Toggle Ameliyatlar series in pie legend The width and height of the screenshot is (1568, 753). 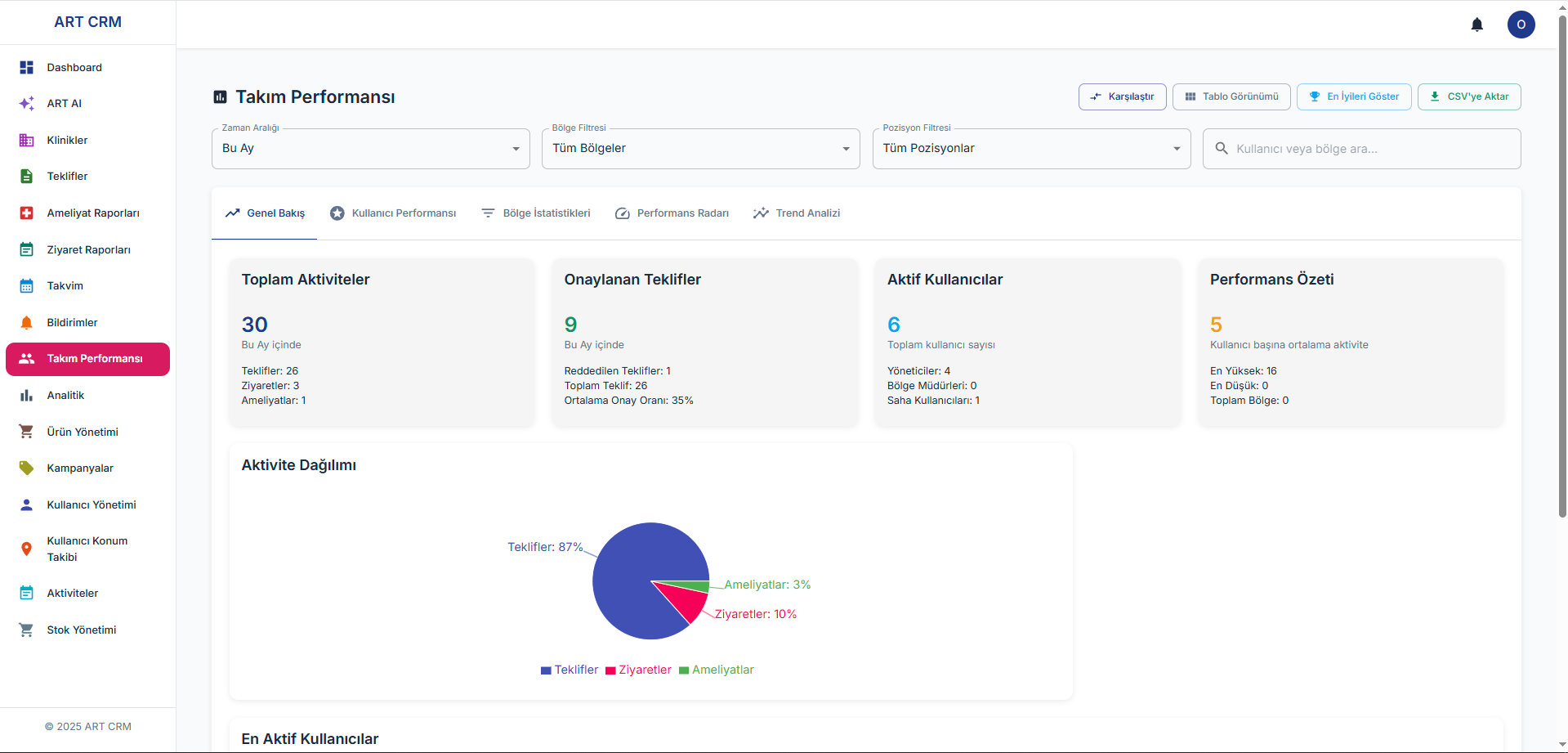point(716,670)
